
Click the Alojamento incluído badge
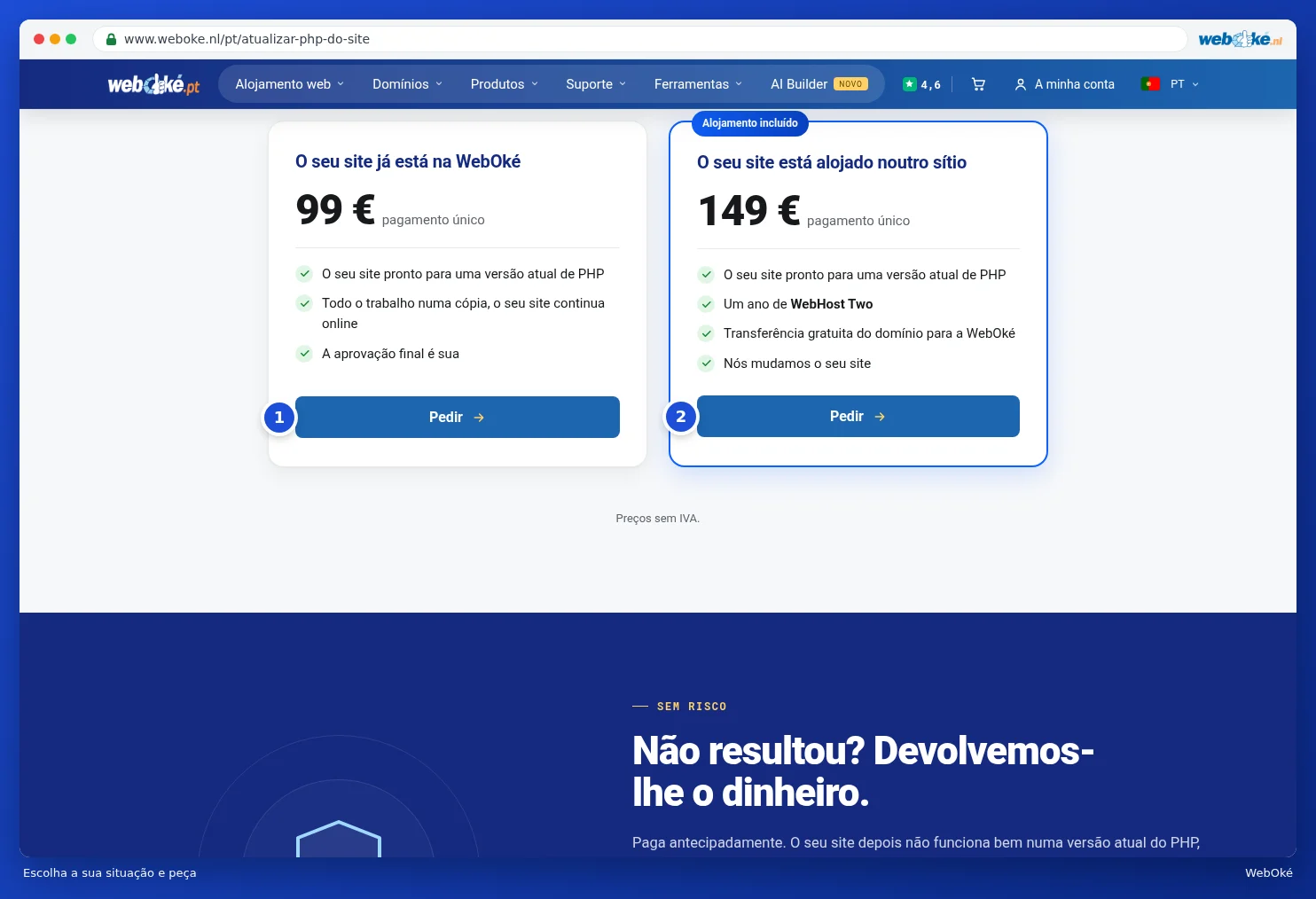click(750, 123)
